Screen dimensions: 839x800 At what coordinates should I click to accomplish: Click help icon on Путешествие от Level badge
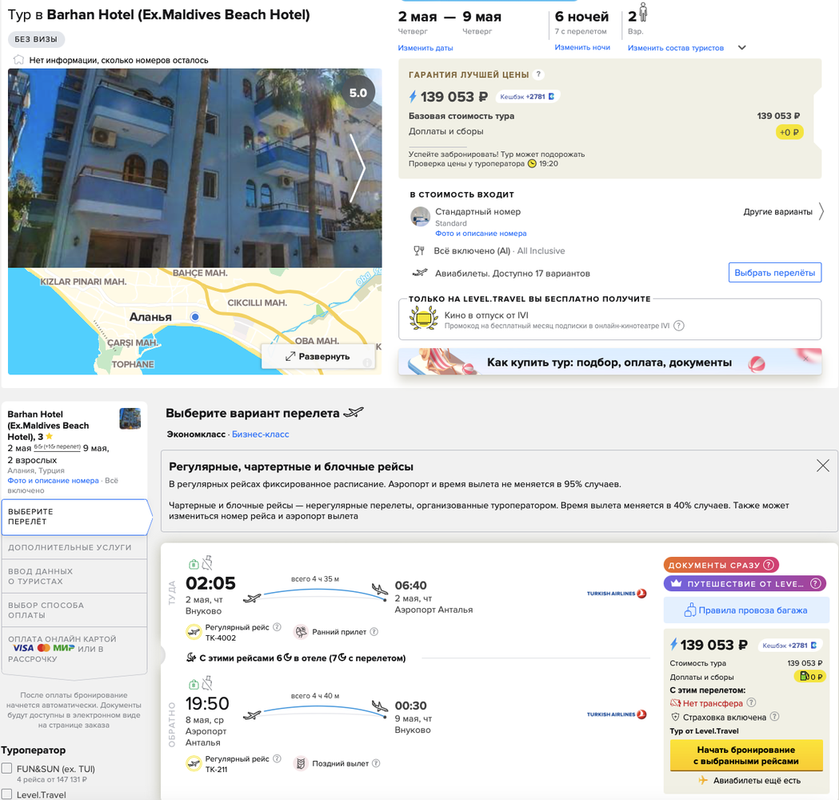(x=815, y=583)
